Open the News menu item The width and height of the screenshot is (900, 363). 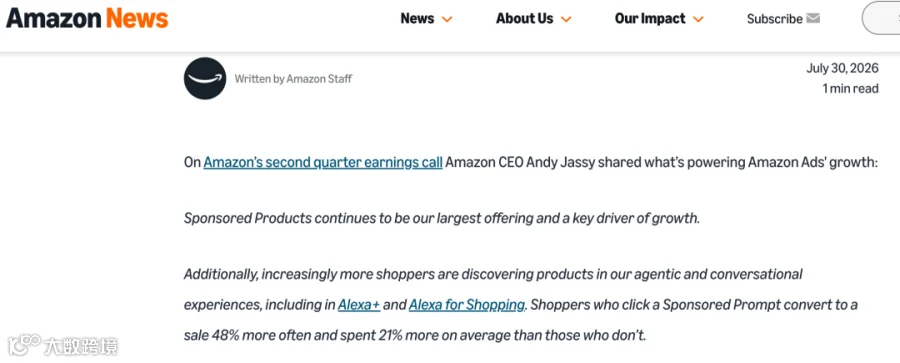[x=417, y=18]
